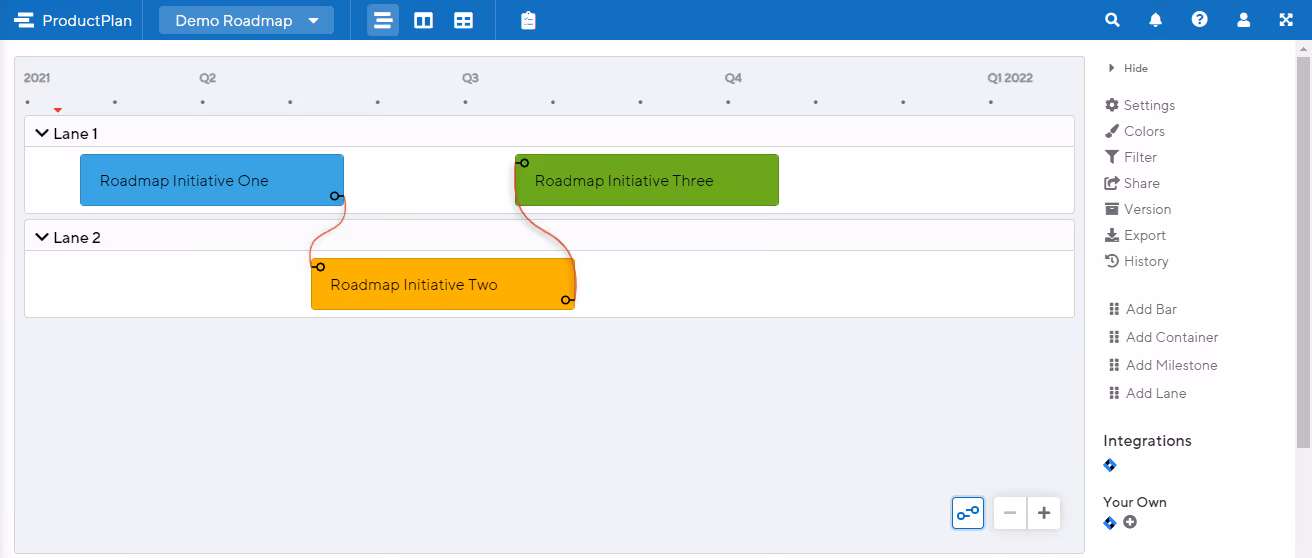Select the Roadmap Initiative Three bar
The height and width of the screenshot is (558, 1312).
click(x=647, y=180)
